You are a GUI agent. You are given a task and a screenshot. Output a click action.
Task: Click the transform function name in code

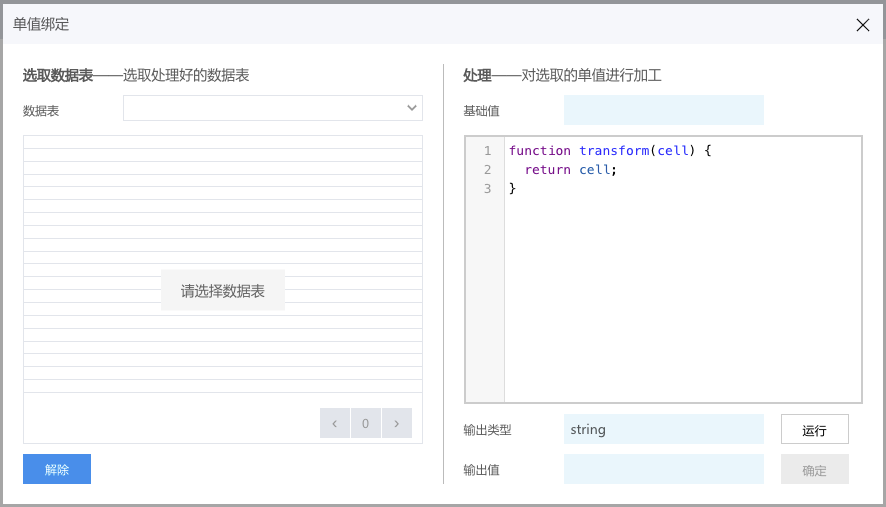pyautogui.click(x=614, y=150)
